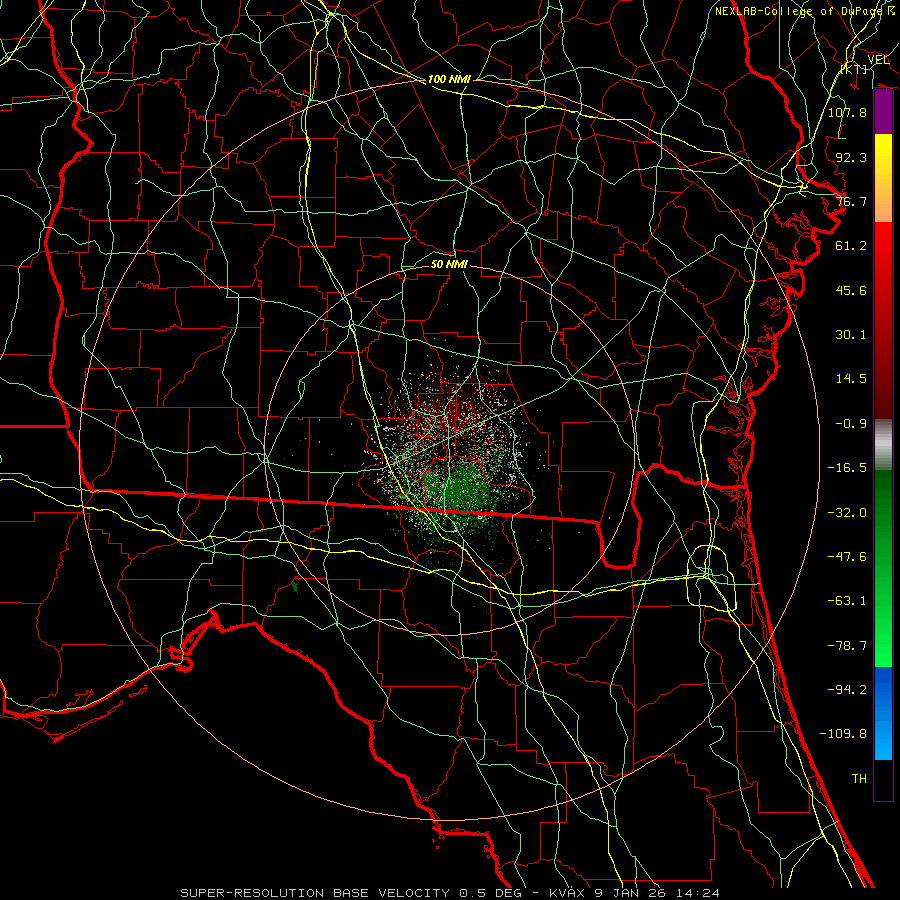Click the -32.0 velocity scale value
The width and height of the screenshot is (900, 900).
pos(847,513)
